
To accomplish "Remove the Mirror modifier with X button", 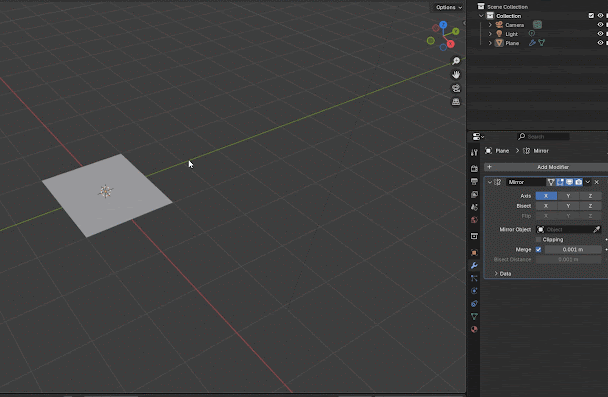I will (597, 182).
